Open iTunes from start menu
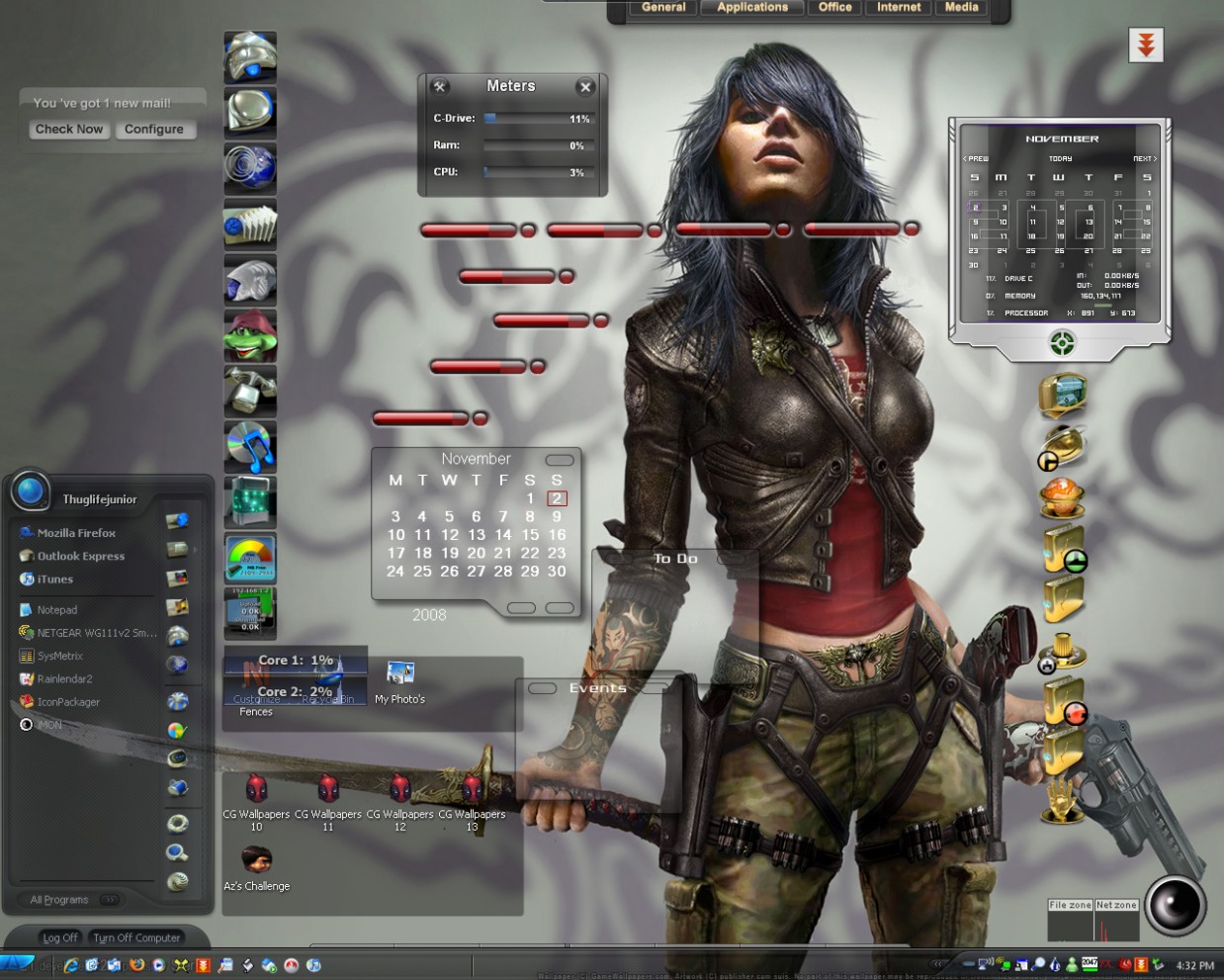1224x980 pixels. pos(46,579)
